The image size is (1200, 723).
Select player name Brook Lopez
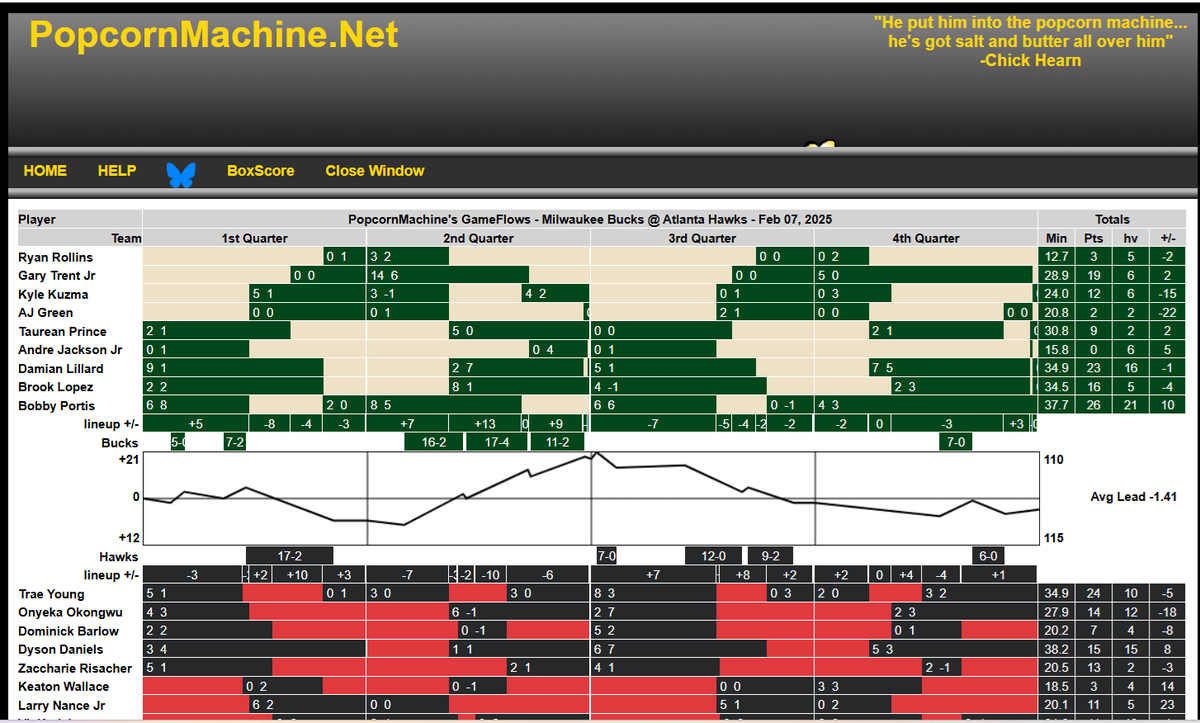click(56, 387)
